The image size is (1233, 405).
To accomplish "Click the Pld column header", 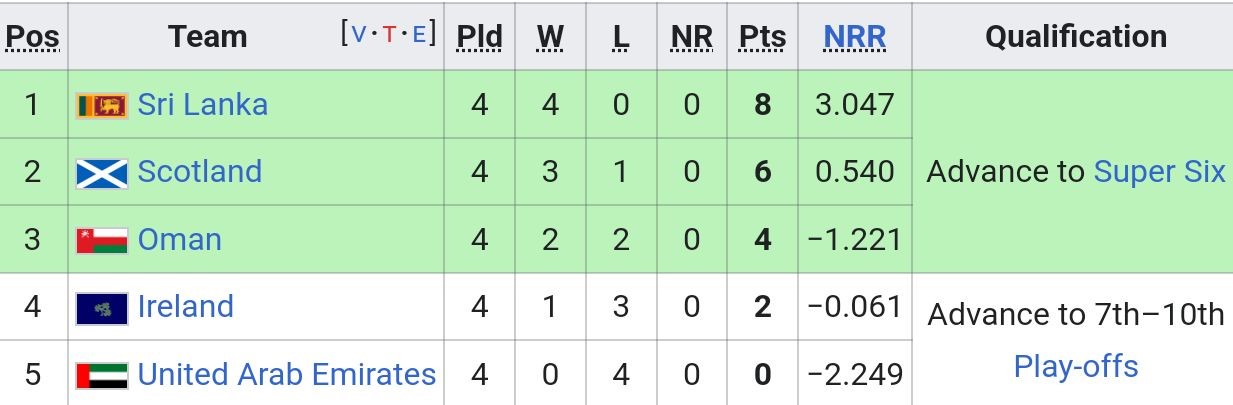I will [x=480, y=37].
